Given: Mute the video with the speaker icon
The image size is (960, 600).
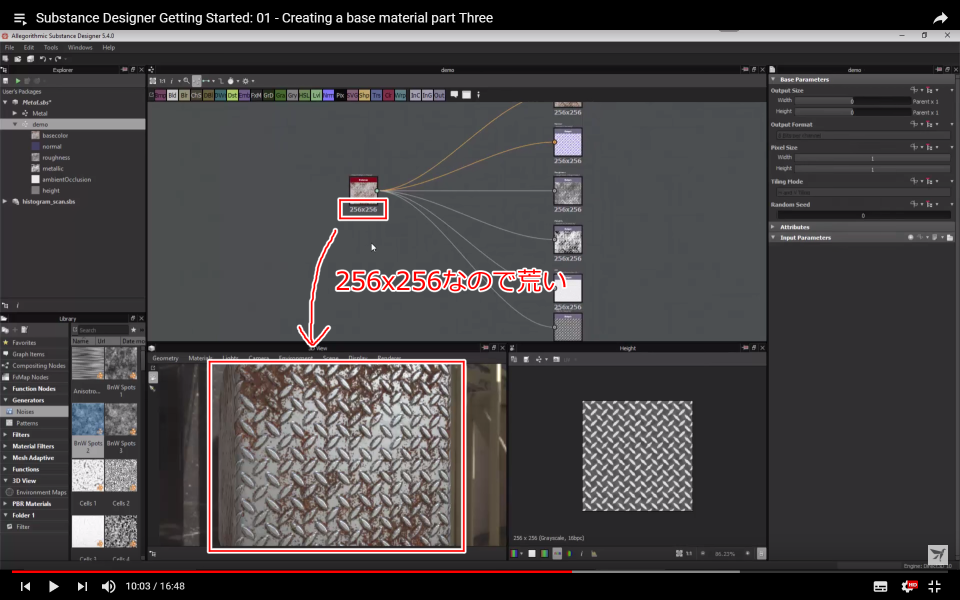Looking at the screenshot, I should (108, 586).
